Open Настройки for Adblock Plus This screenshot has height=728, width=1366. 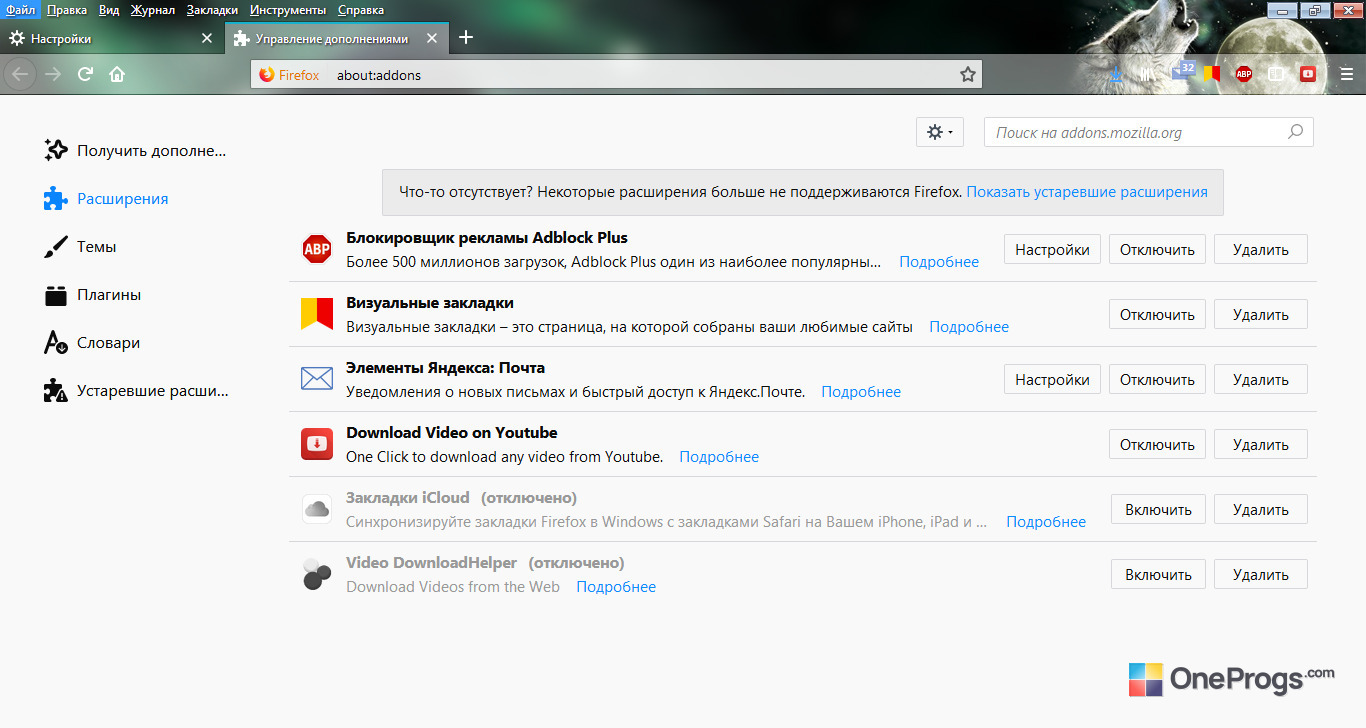(1052, 249)
